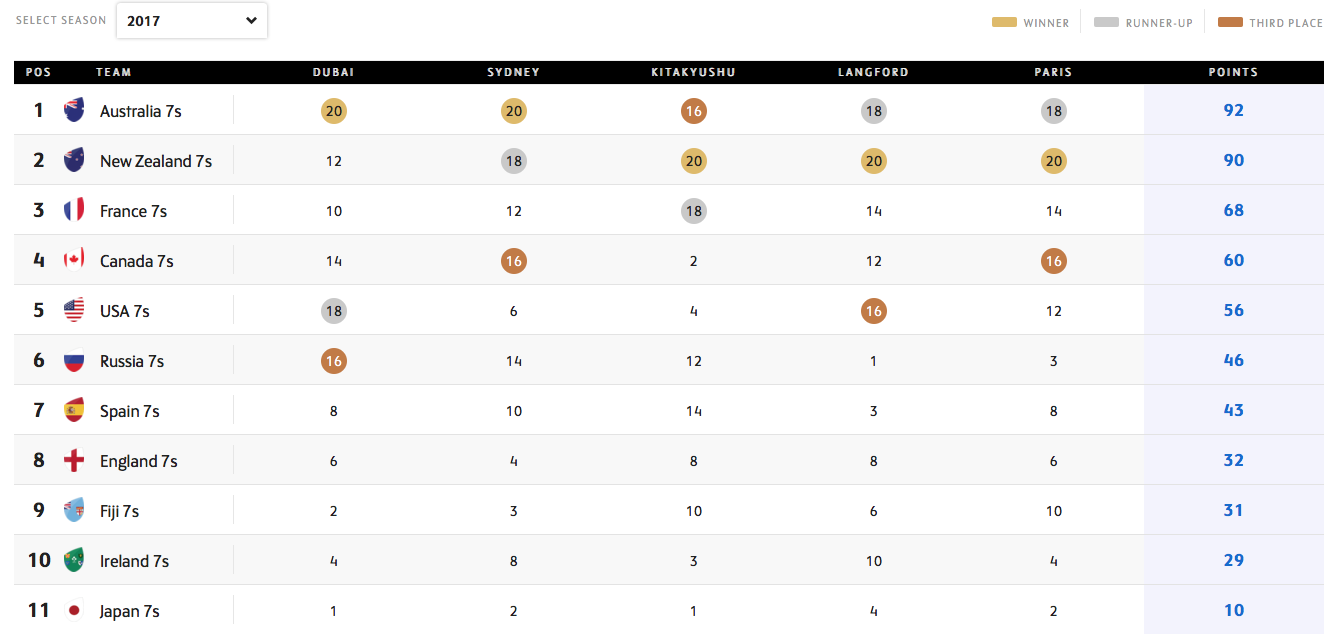Click the Points column header
Image resolution: width=1329 pixels, height=634 pixels.
pos(1233,72)
